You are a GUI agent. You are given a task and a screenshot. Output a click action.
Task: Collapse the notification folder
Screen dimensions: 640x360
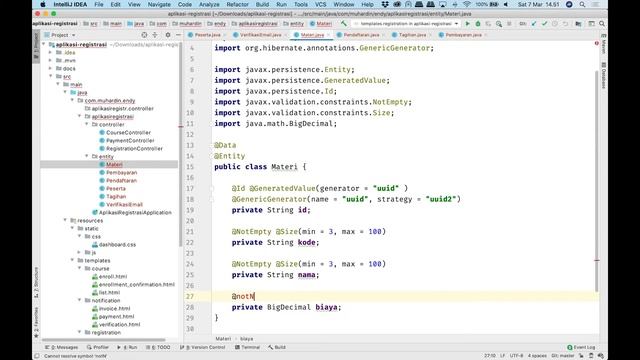coord(80,300)
